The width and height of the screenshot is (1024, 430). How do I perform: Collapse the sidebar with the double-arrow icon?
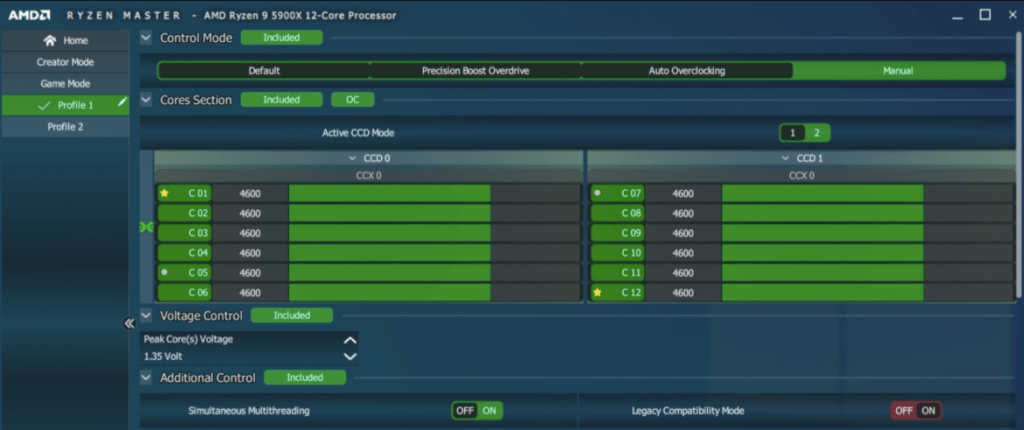129,323
